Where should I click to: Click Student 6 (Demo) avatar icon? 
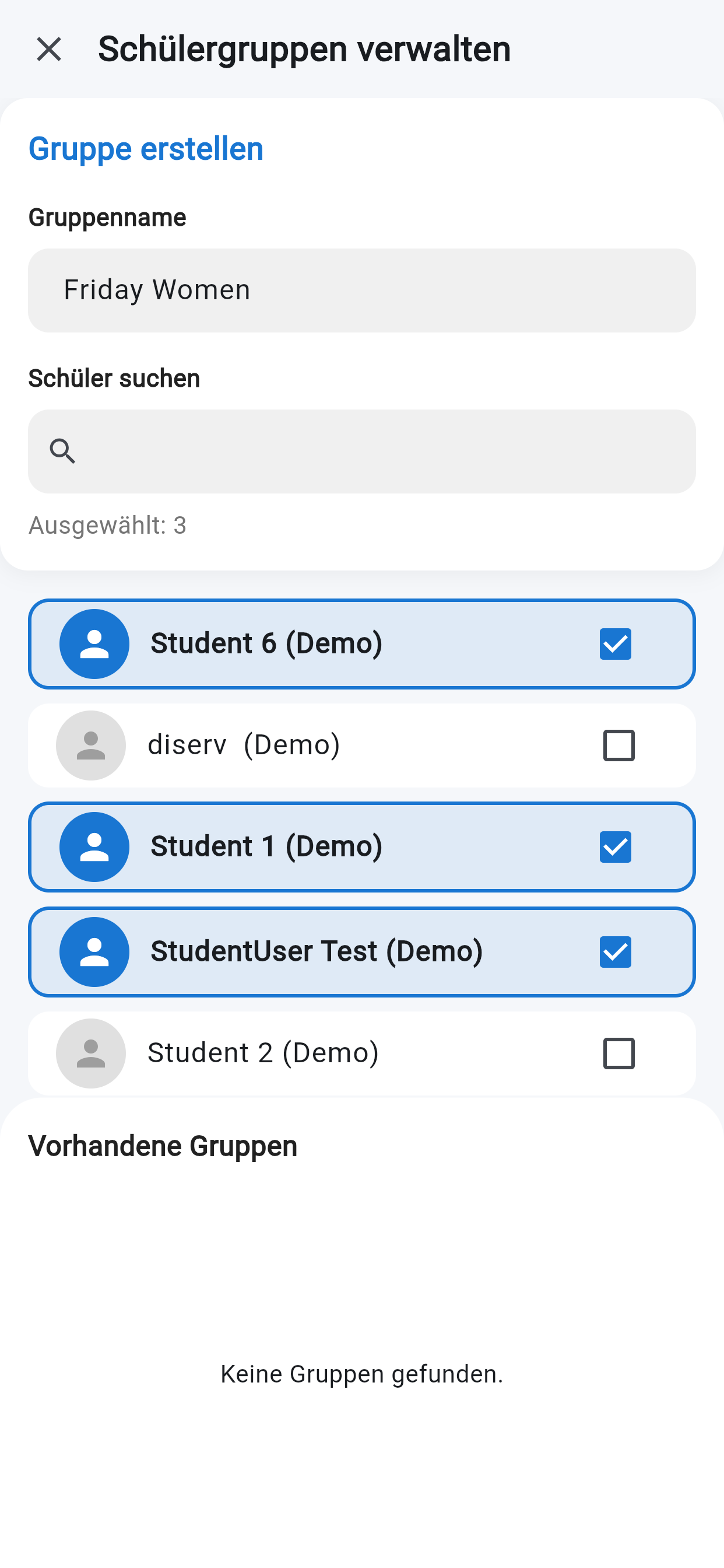click(x=94, y=644)
